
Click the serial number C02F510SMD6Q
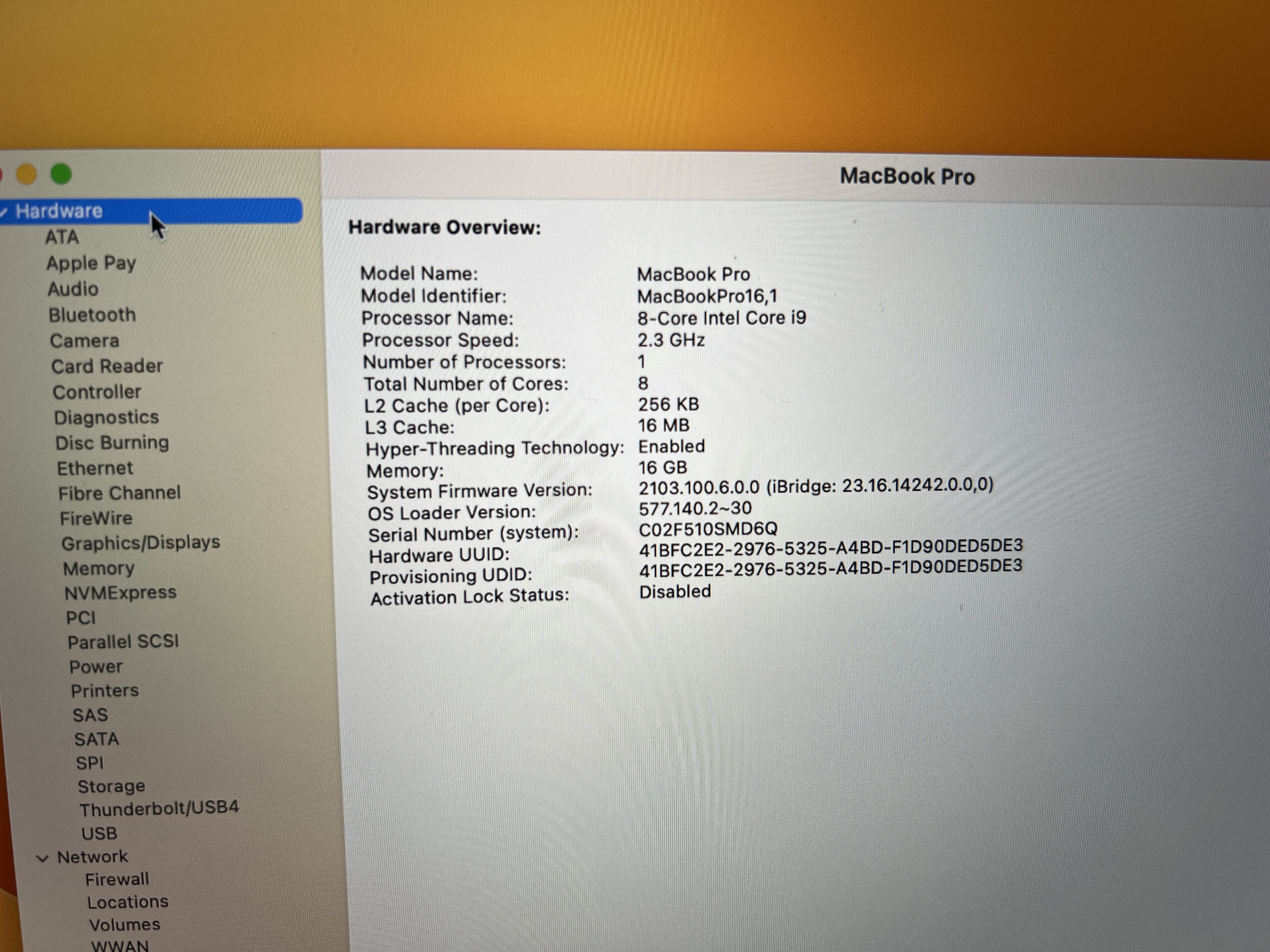[708, 529]
